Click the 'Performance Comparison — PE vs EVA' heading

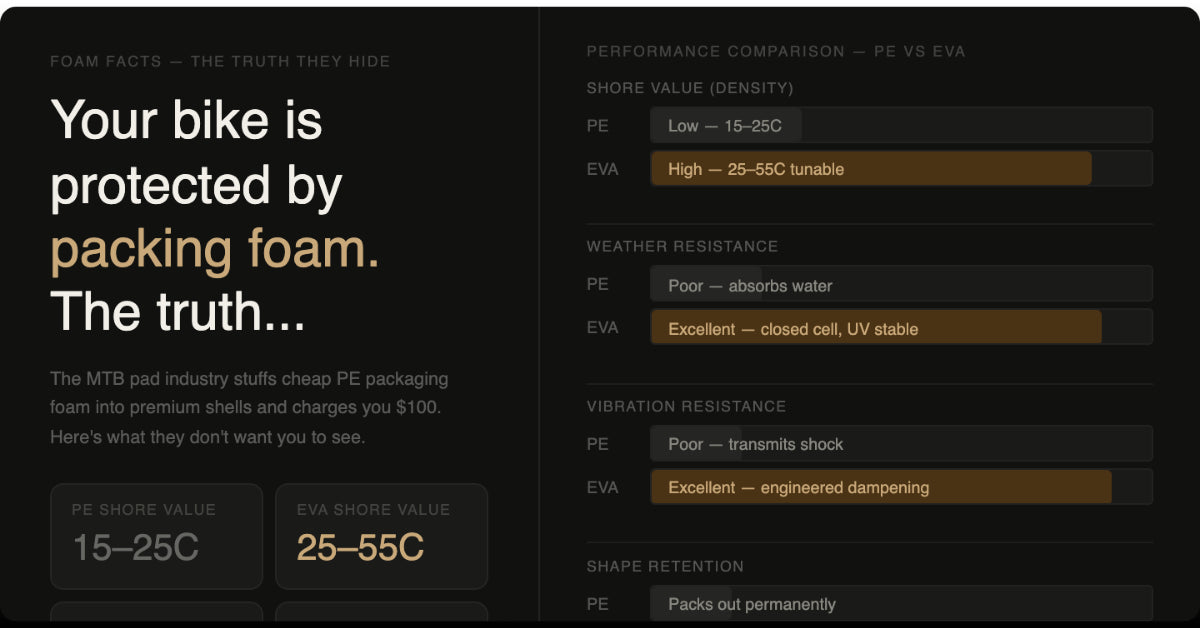pos(776,51)
